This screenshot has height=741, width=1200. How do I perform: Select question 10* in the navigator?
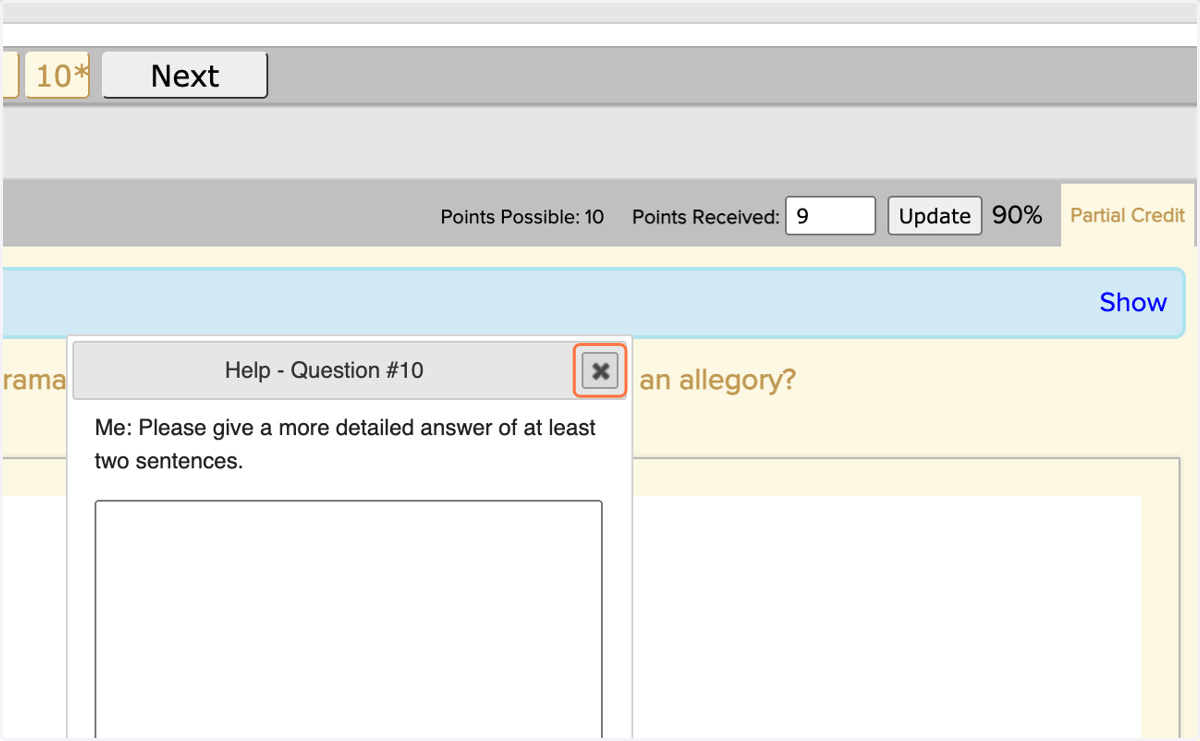pyautogui.click(x=57, y=76)
